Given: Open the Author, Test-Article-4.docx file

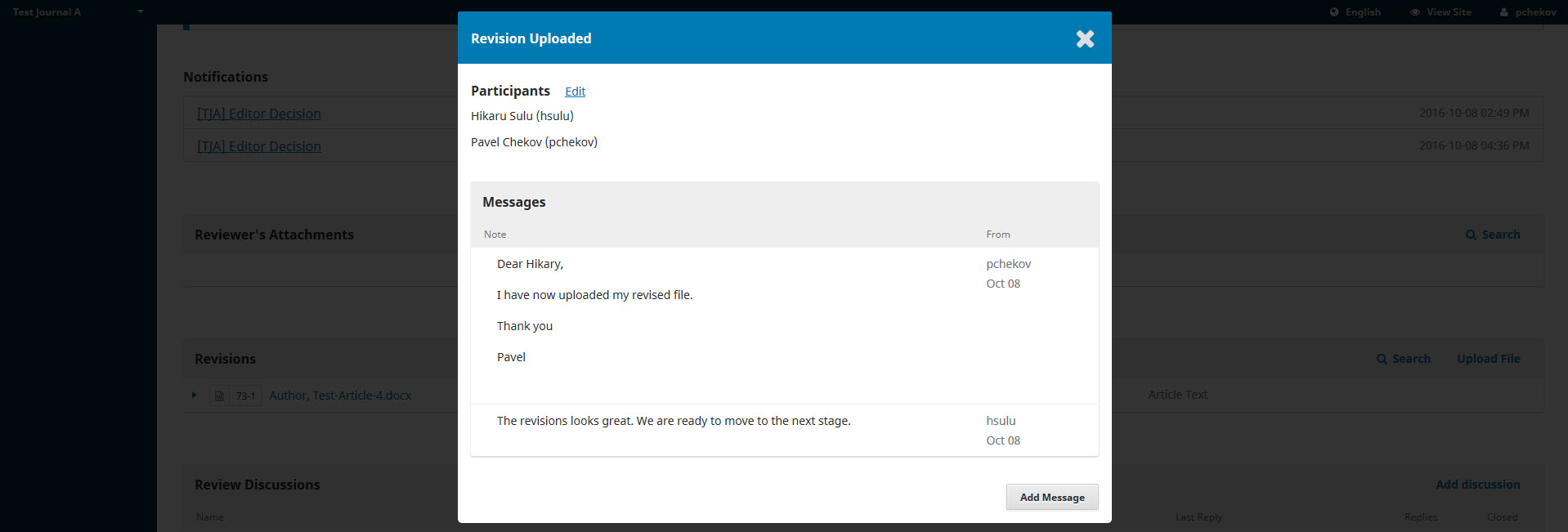Looking at the screenshot, I should [x=340, y=396].
